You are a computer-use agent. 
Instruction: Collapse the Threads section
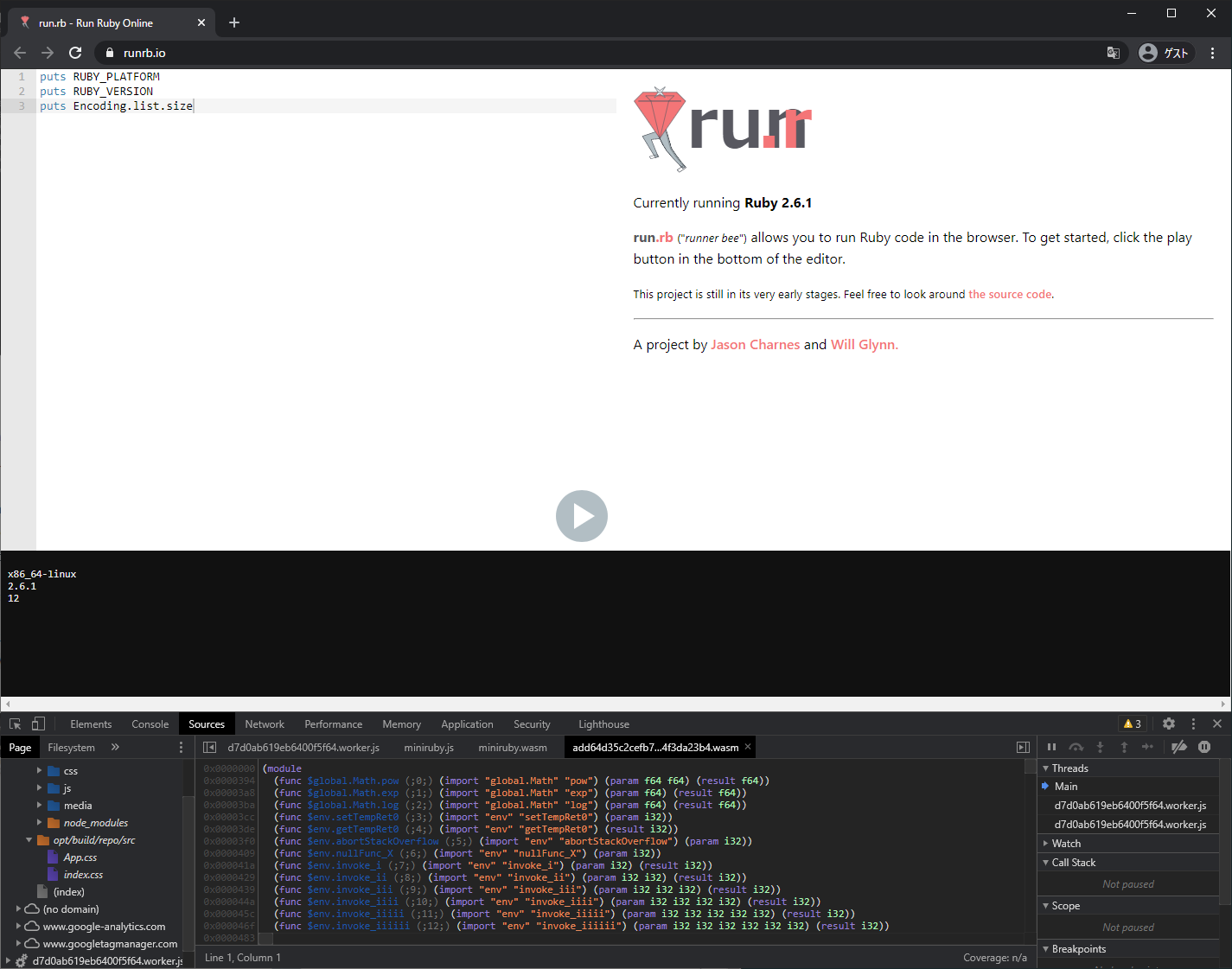pyautogui.click(x=1045, y=768)
